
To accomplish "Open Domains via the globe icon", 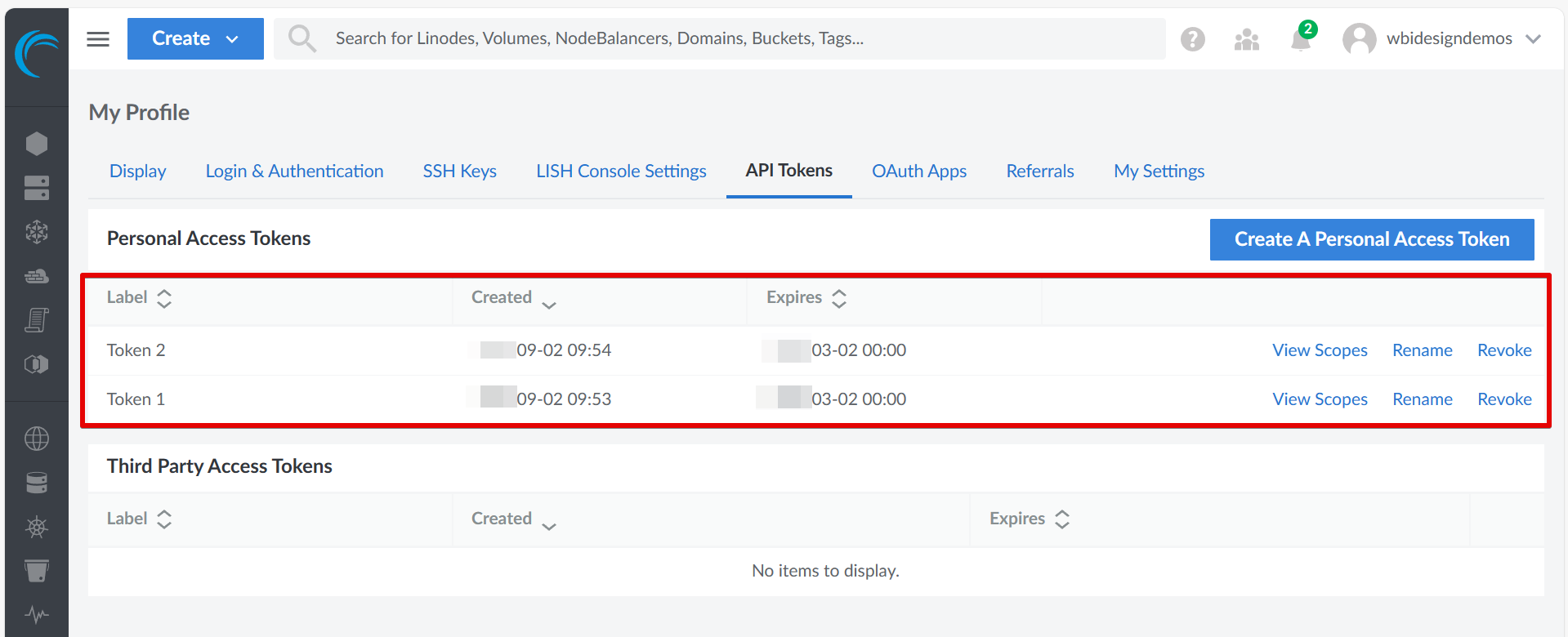I will tap(37, 439).
